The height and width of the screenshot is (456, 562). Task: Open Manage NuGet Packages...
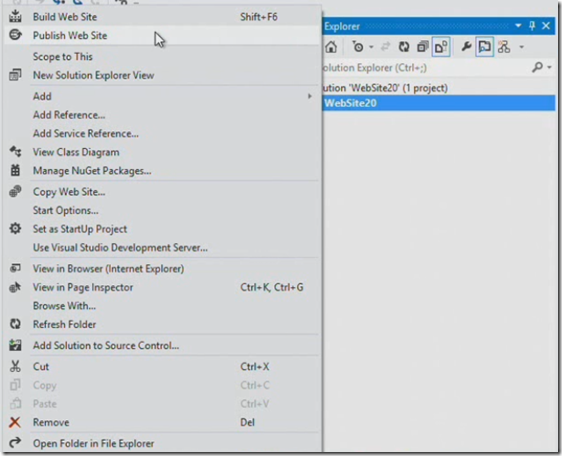[161, 171]
